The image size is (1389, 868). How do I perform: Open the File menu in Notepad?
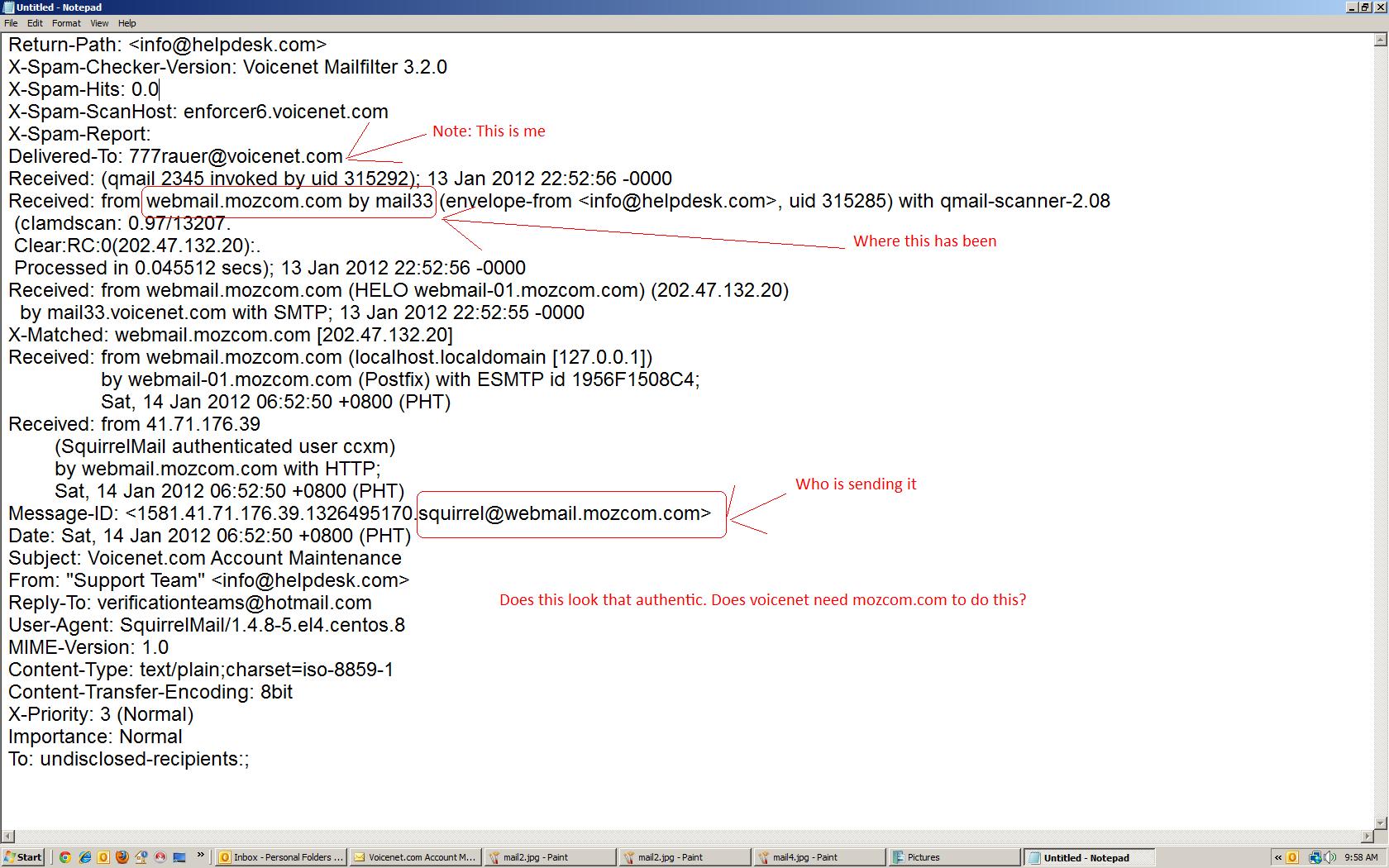pos(11,23)
